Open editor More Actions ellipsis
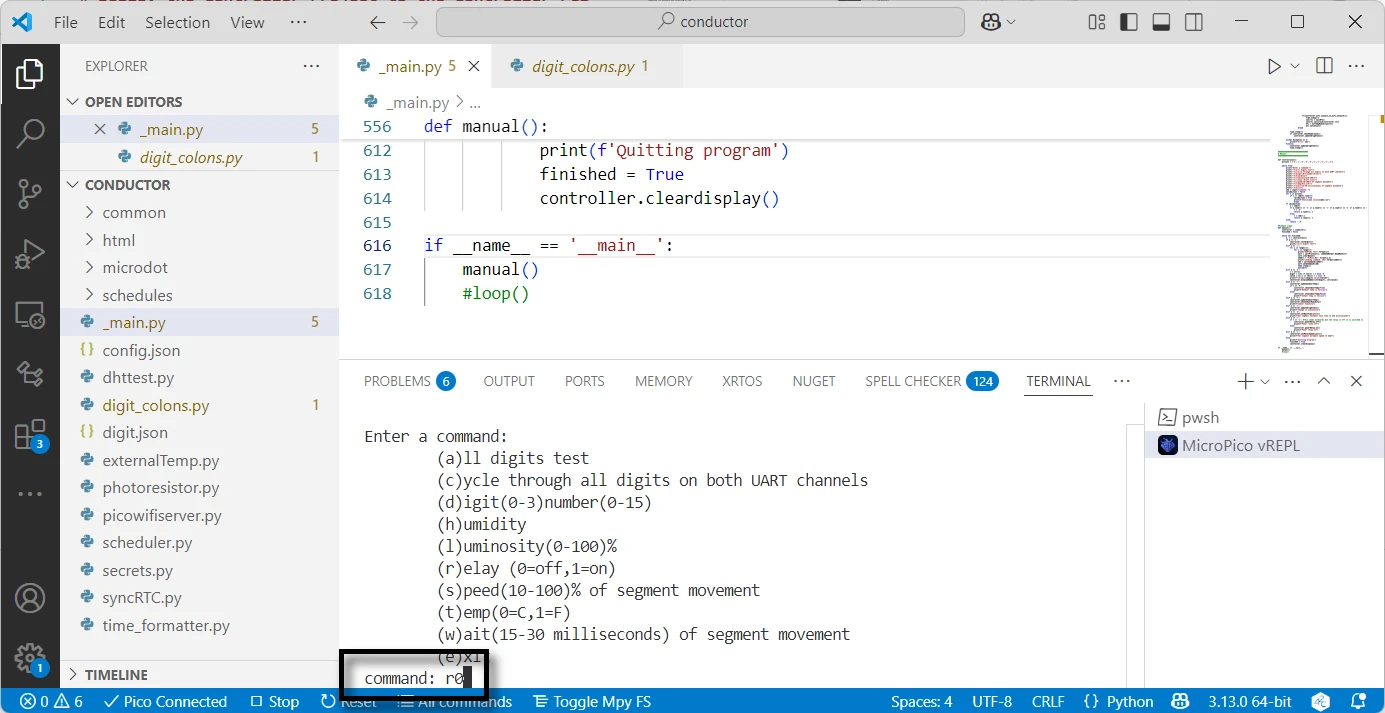 (x=1356, y=66)
